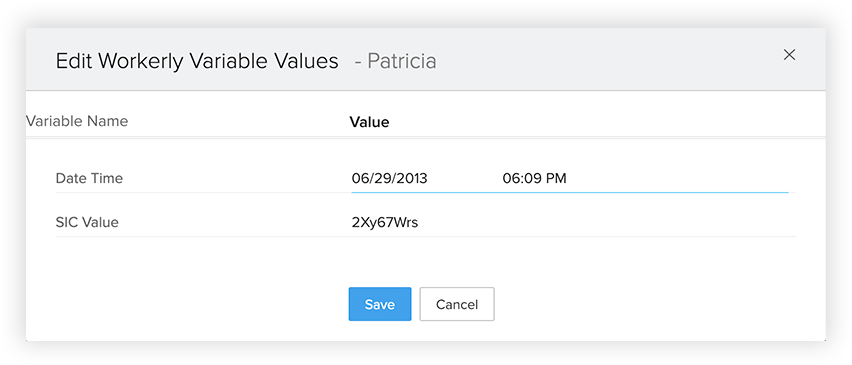The height and width of the screenshot is (365, 852).
Task: Cancel editing variable values
Action: click(457, 304)
